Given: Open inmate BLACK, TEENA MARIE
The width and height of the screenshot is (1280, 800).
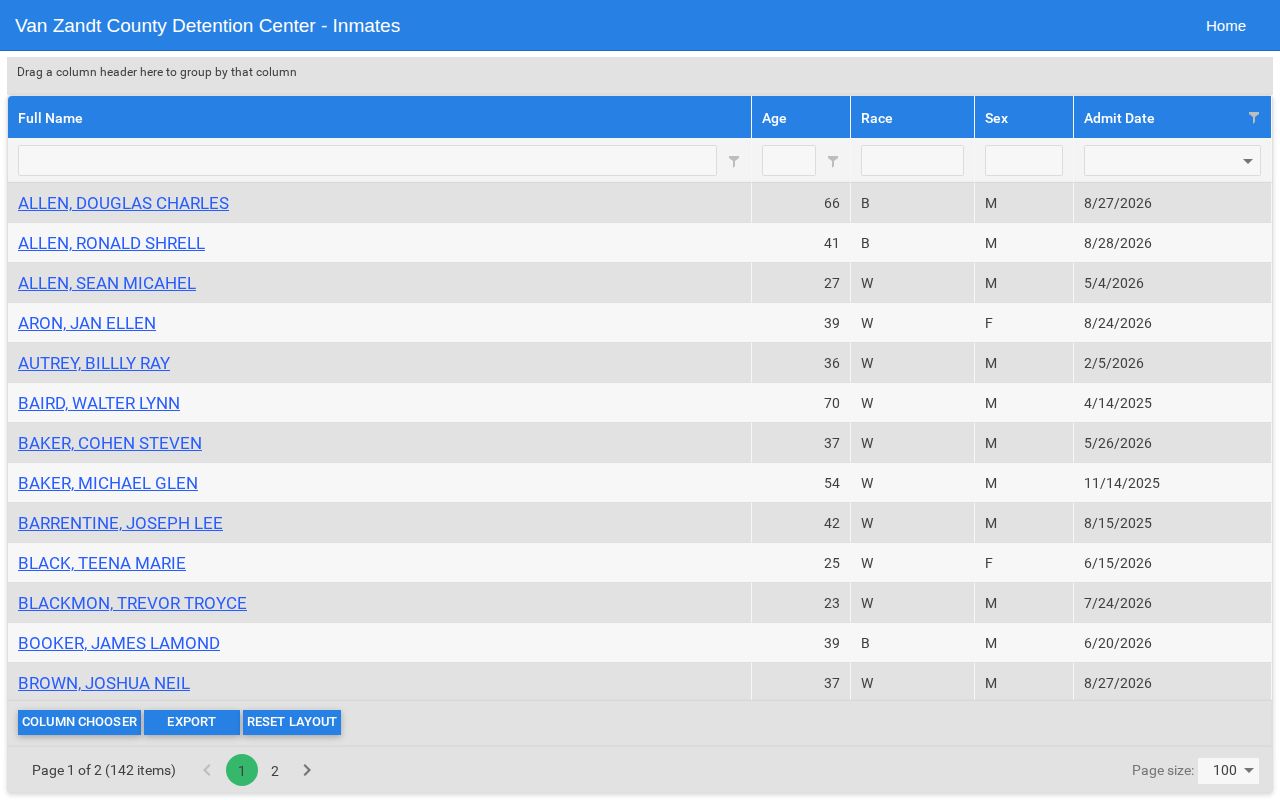Looking at the screenshot, I should pyautogui.click(x=102, y=563).
